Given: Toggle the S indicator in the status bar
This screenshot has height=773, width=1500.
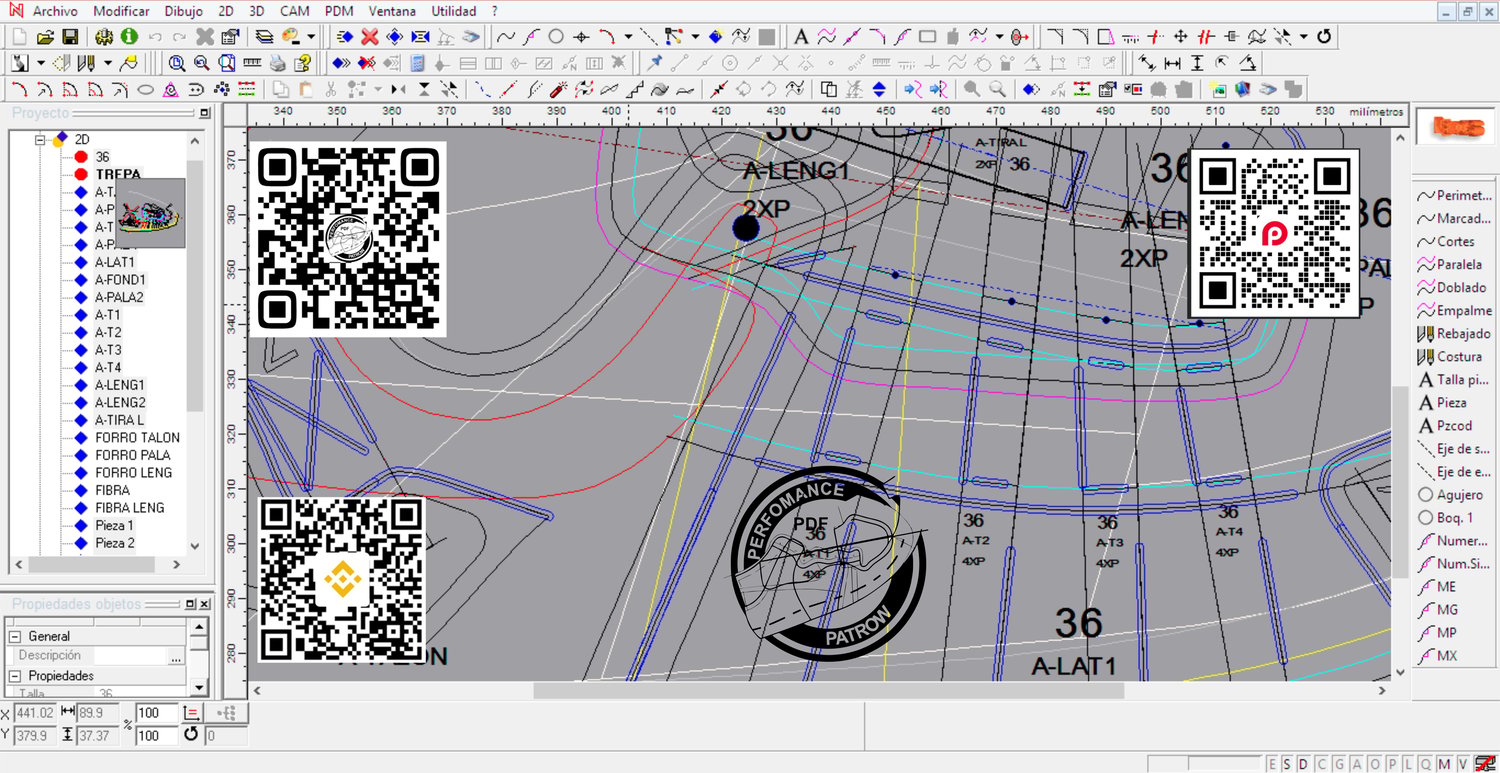Looking at the screenshot, I should click(x=1288, y=764).
